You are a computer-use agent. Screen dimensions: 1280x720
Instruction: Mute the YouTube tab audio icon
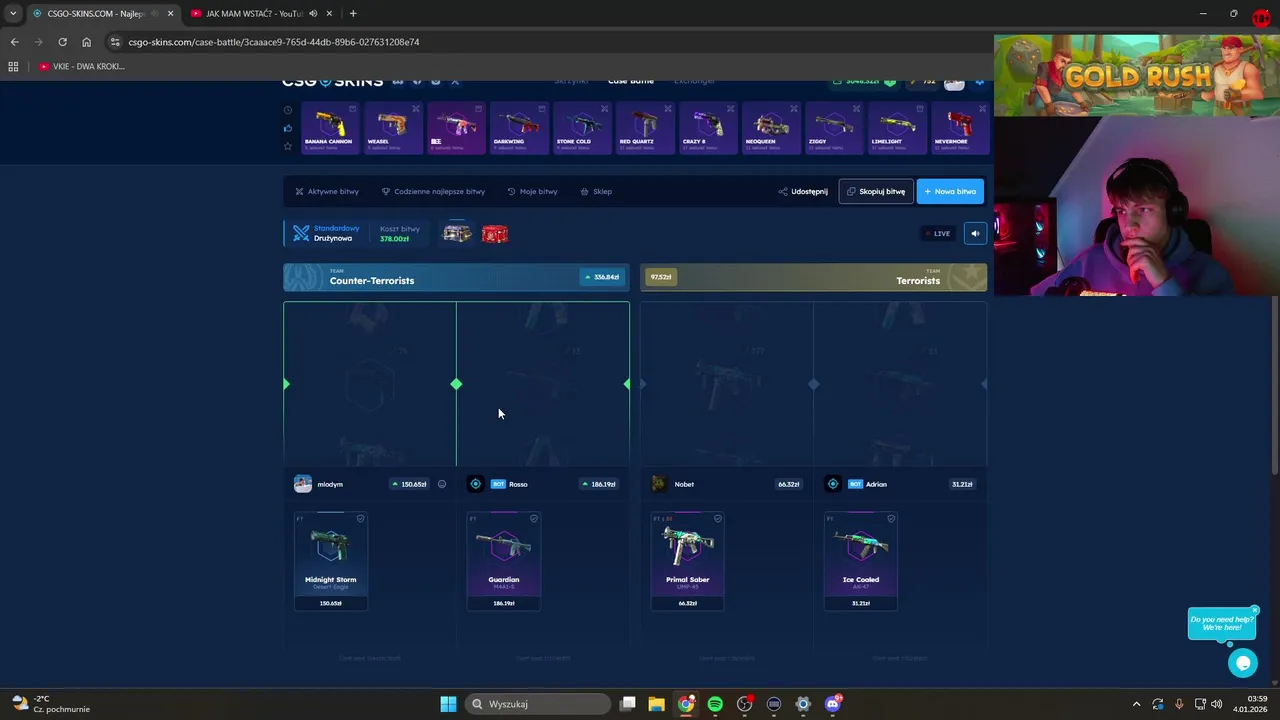pyautogui.click(x=313, y=14)
